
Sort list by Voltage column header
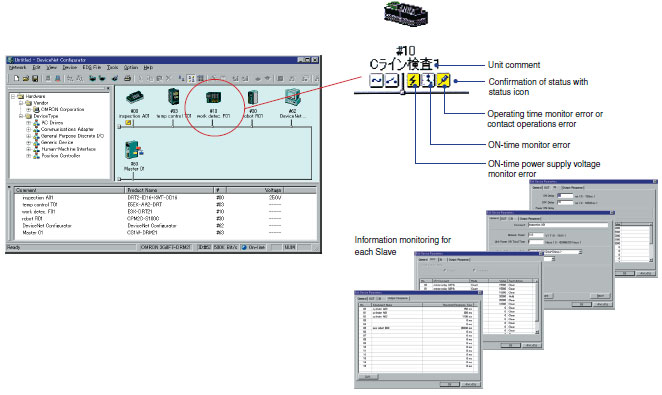pos(256,190)
